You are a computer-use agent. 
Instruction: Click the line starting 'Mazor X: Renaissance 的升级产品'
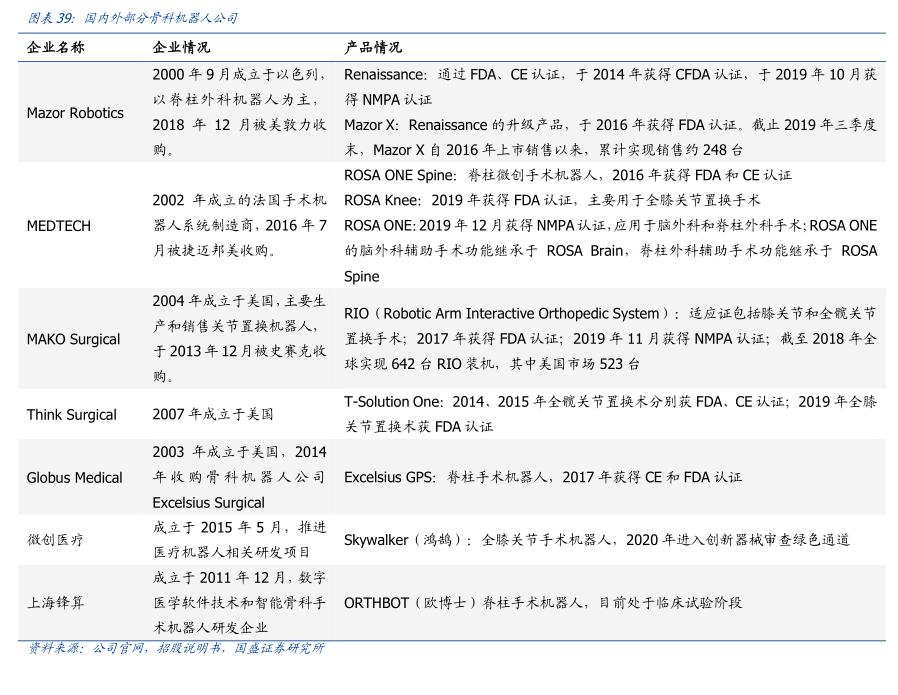(610, 125)
